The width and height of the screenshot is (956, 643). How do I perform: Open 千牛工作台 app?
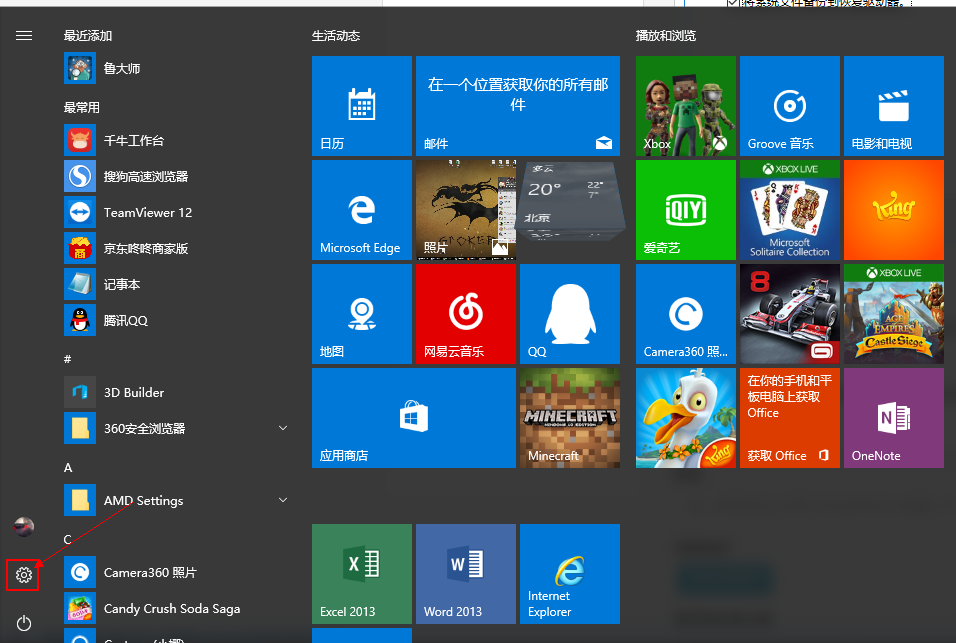coord(177,140)
